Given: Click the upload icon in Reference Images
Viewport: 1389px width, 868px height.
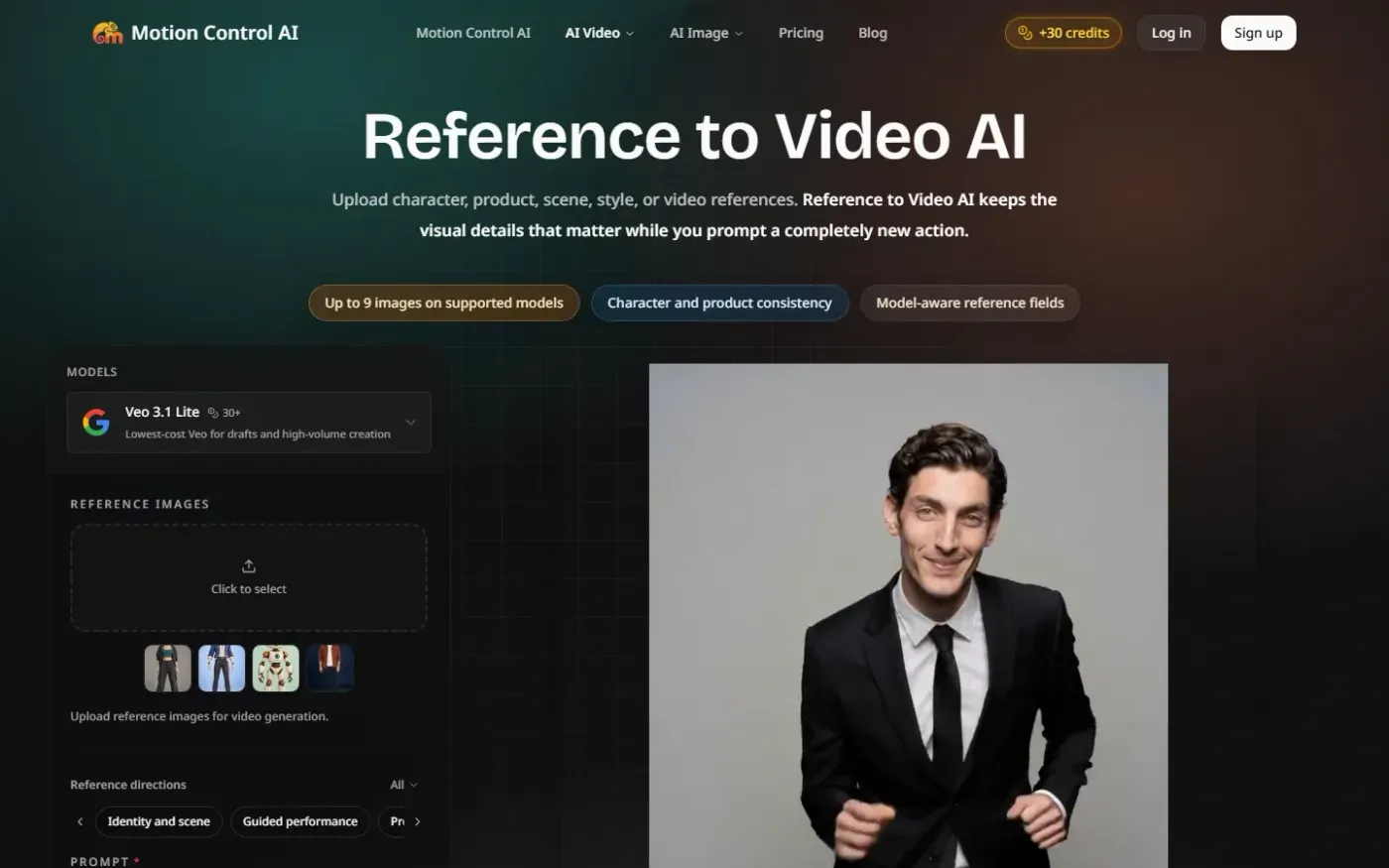Looking at the screenshot, I should pyautogui.click(x=249, y=566).
